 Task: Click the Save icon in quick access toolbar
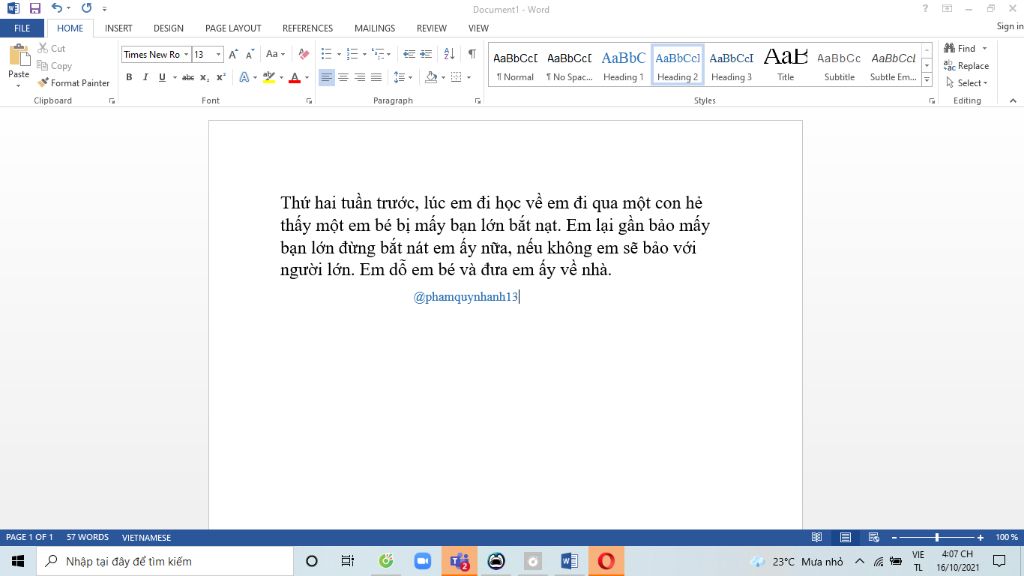click(x=35, y=8)
